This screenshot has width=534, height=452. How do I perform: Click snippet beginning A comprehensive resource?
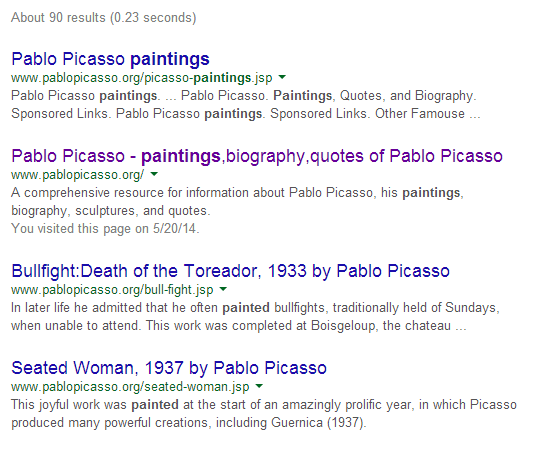237,202
